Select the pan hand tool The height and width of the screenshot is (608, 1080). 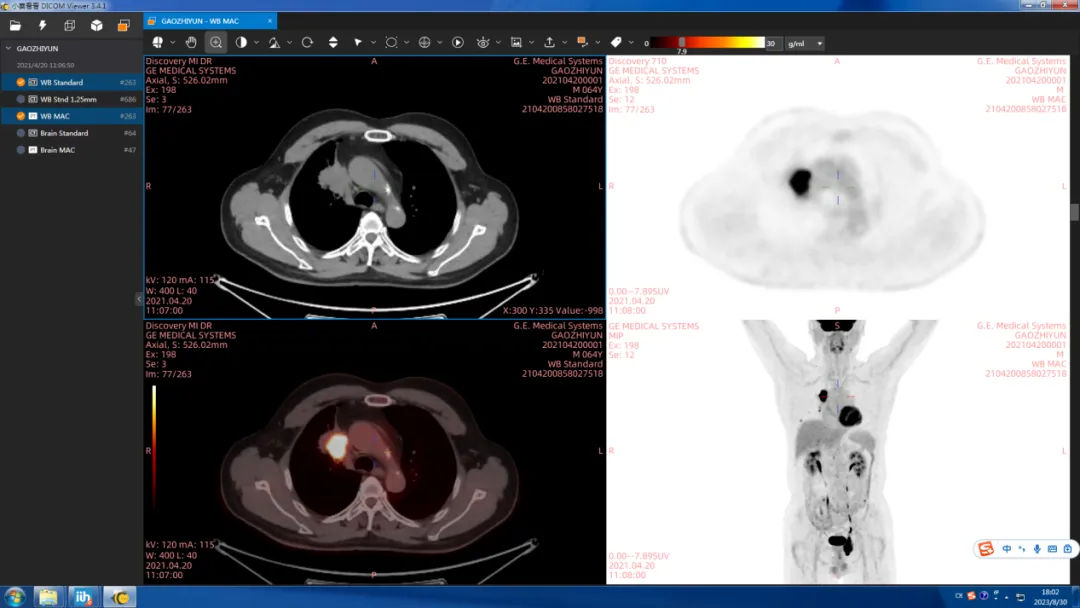(191, 43)
